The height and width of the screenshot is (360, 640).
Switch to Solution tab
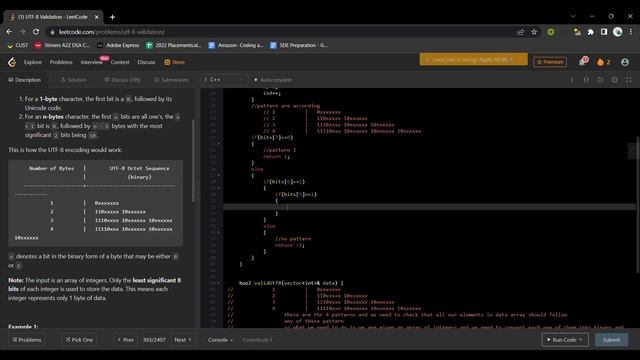[x=73, y=80]
